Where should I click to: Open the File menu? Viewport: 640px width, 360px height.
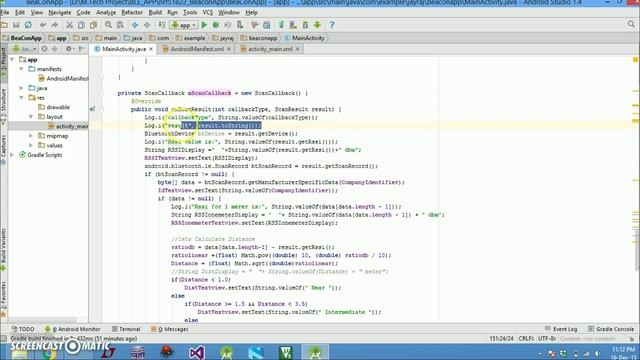tap(5, 13)
